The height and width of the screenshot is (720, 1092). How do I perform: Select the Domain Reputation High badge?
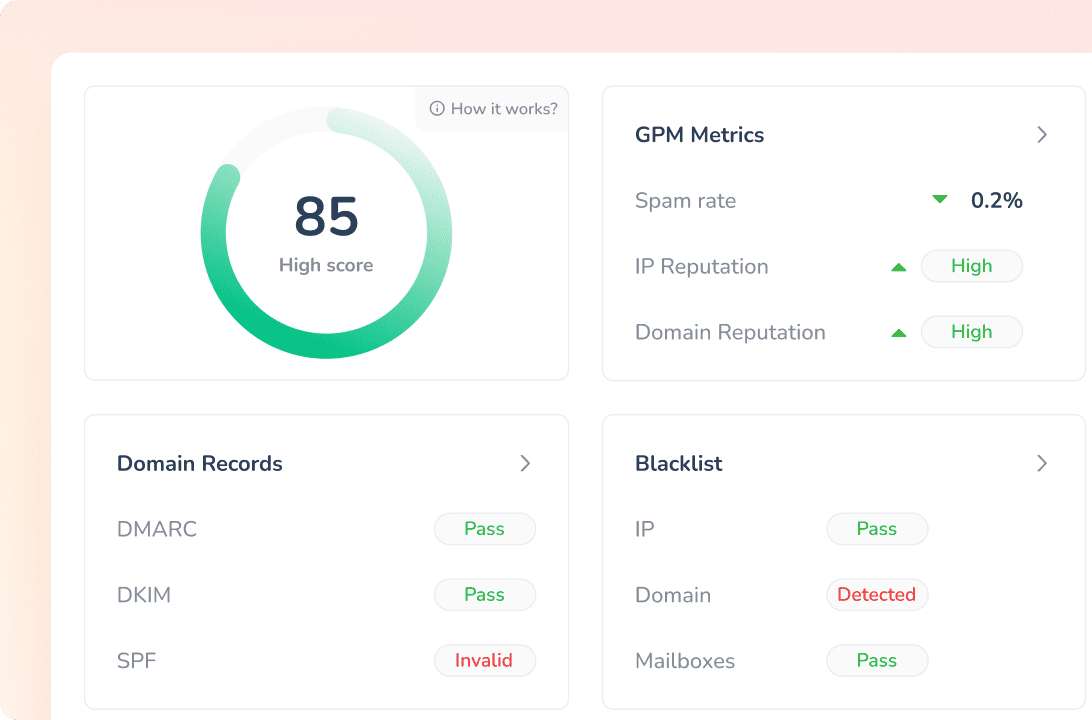(x=972, y=331)
